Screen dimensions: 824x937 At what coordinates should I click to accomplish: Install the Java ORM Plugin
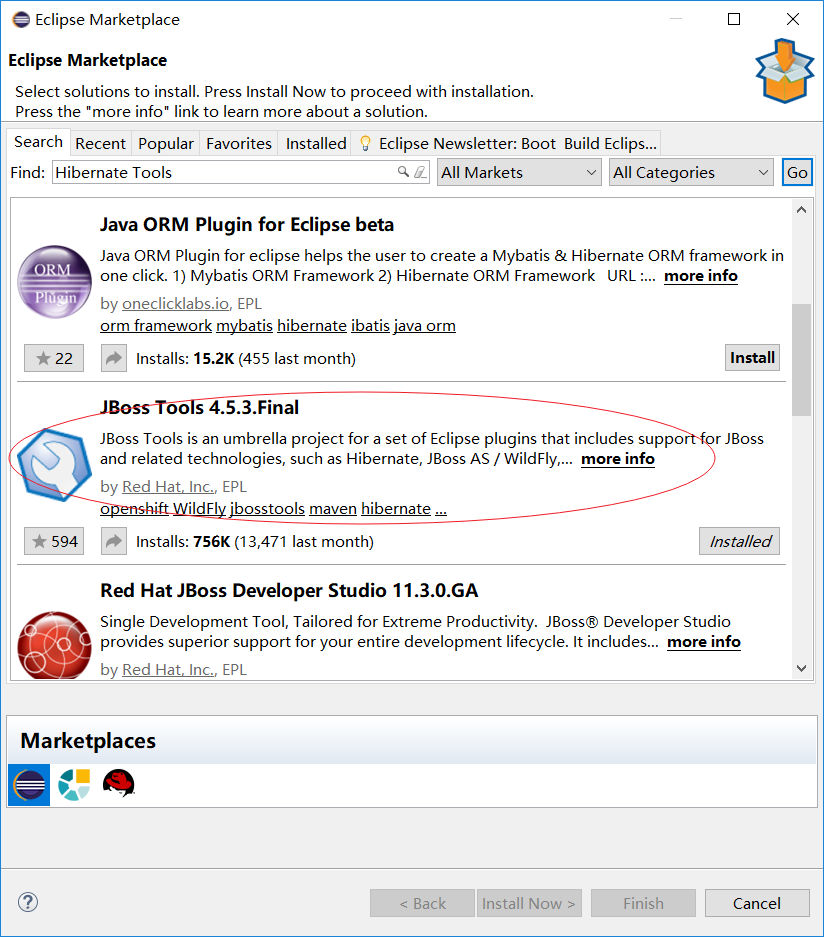[x=752, y=357]
